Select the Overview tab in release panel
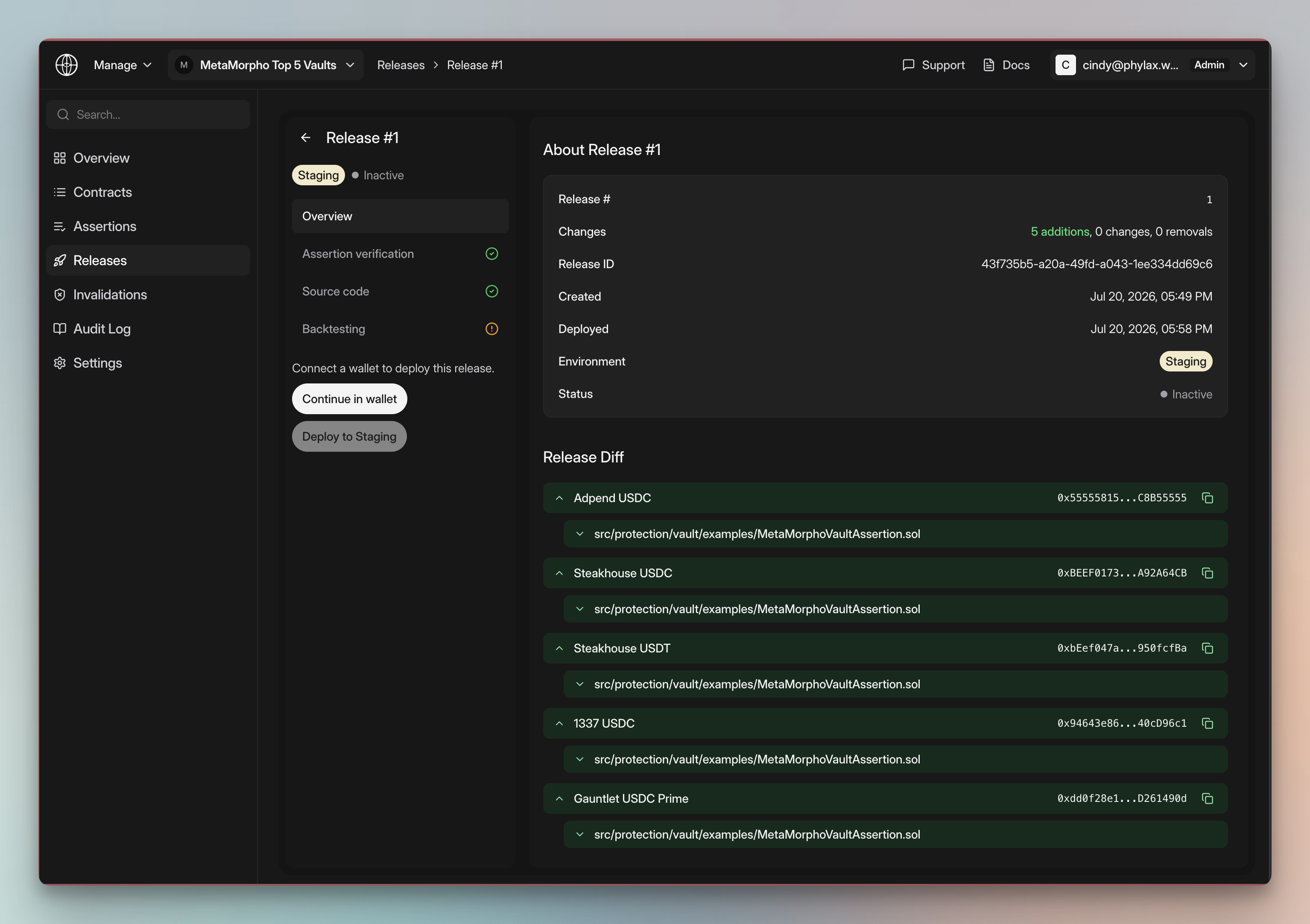The height and width of the screenshot is (924, 1310). pyautogui.click(x=400, y=216)
